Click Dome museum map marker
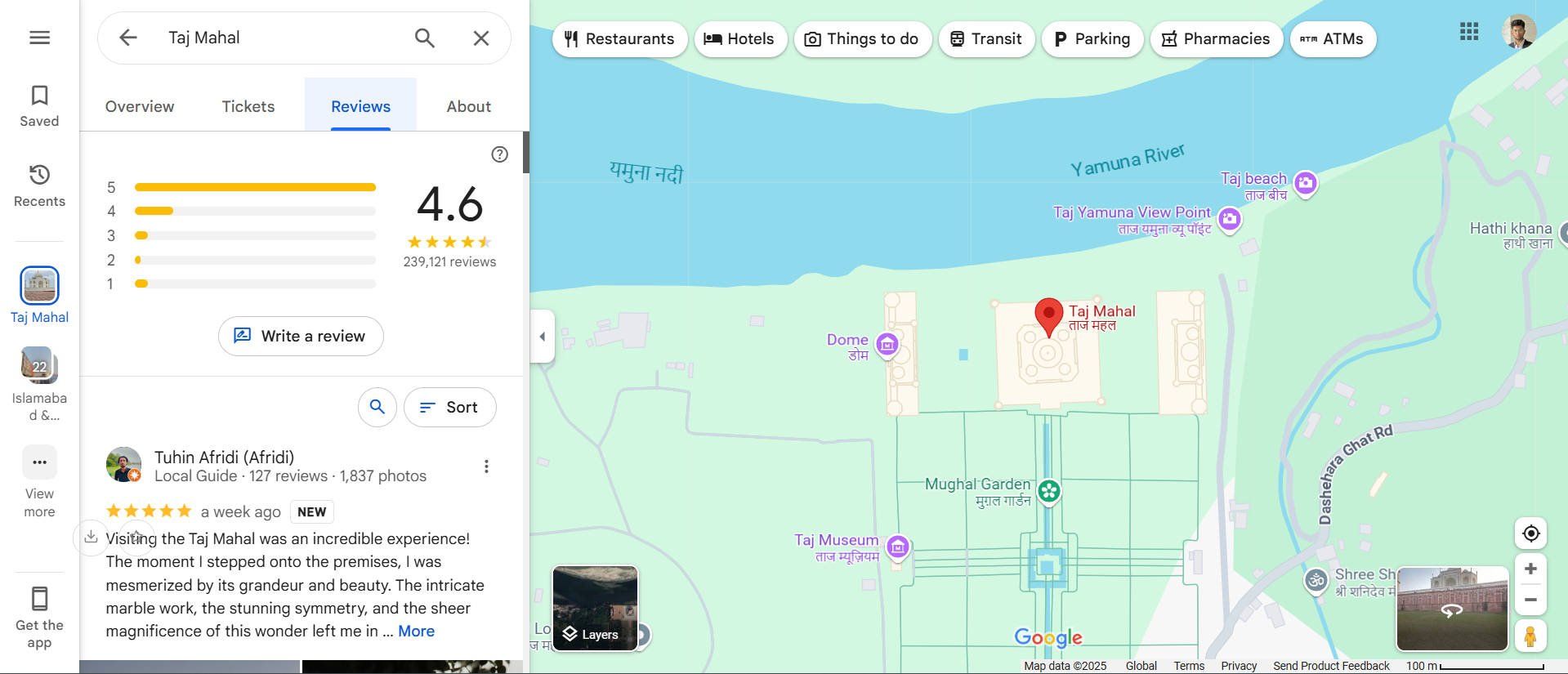This screenshot has height=674, width=1568. point(887,345)
